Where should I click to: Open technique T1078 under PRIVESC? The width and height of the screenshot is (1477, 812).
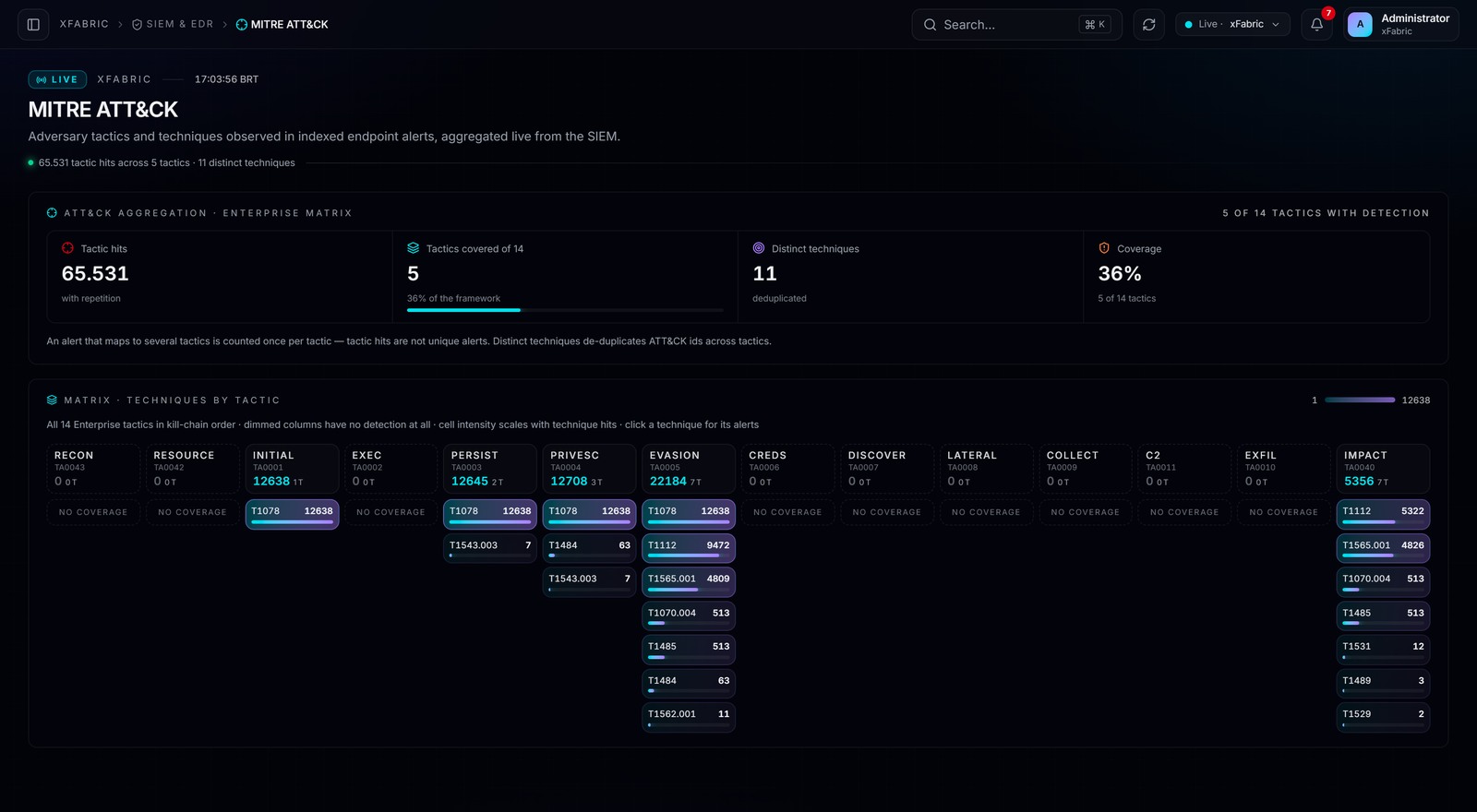(589, 514)
